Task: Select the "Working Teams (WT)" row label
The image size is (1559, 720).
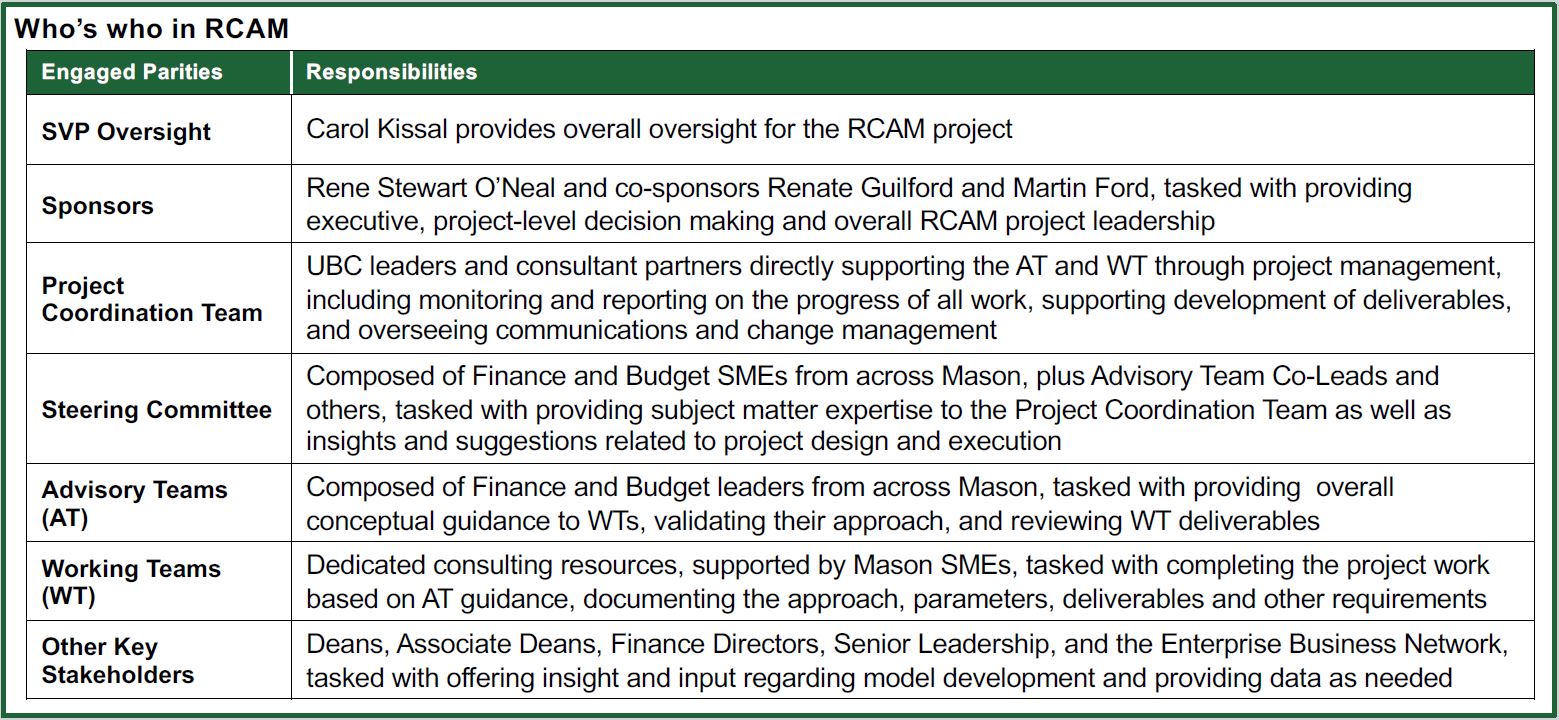Action: click(x=130, y=582)
